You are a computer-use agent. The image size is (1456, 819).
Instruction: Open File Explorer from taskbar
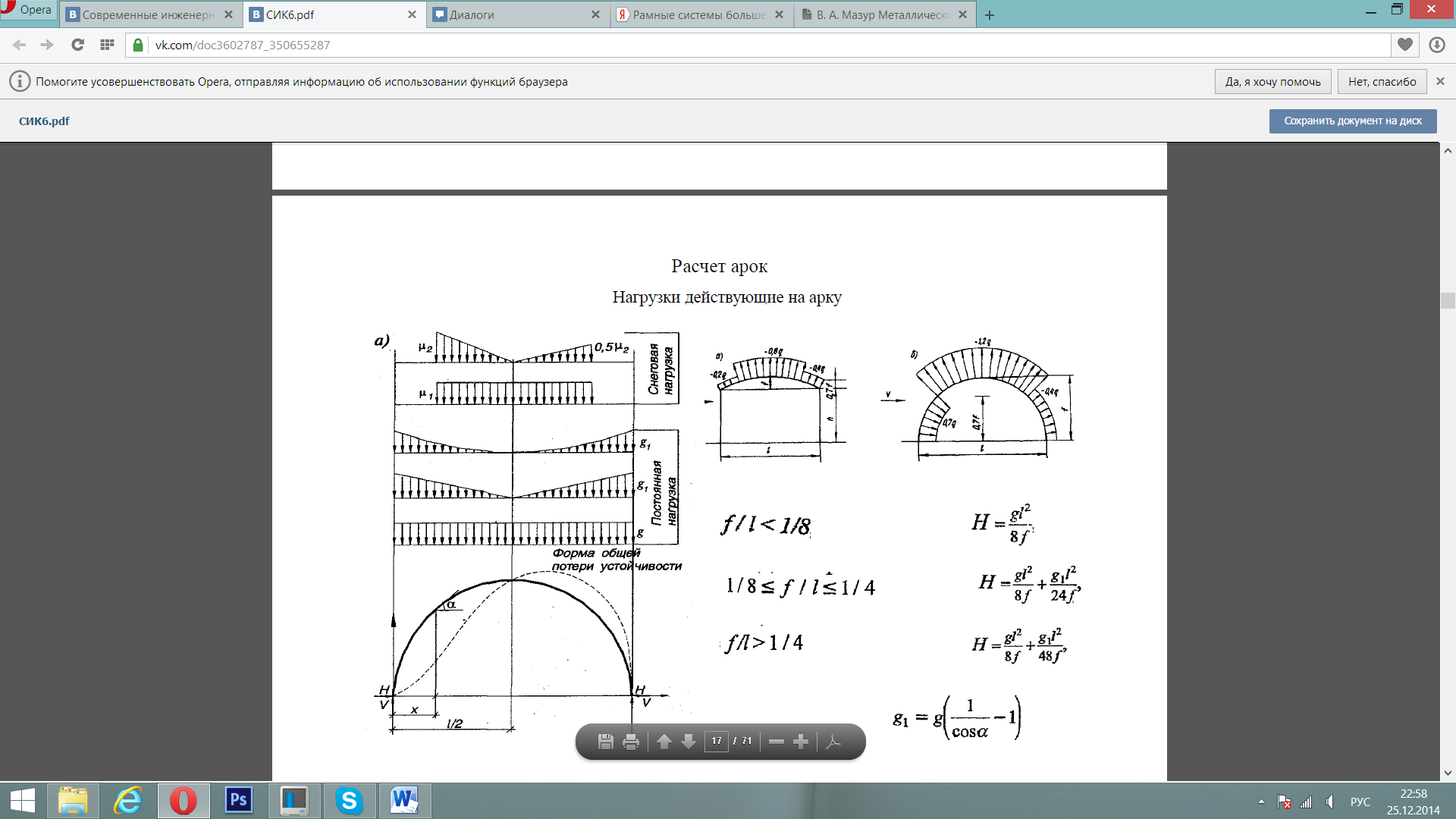pyautogui.click(x=73, y=801)
